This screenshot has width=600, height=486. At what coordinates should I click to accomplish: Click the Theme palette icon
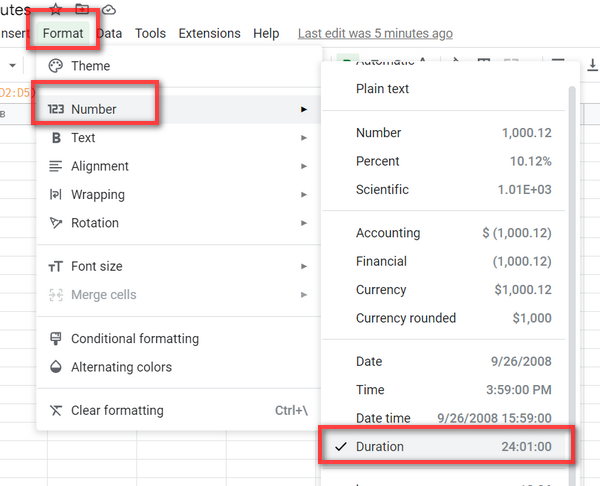coord(55,66)
